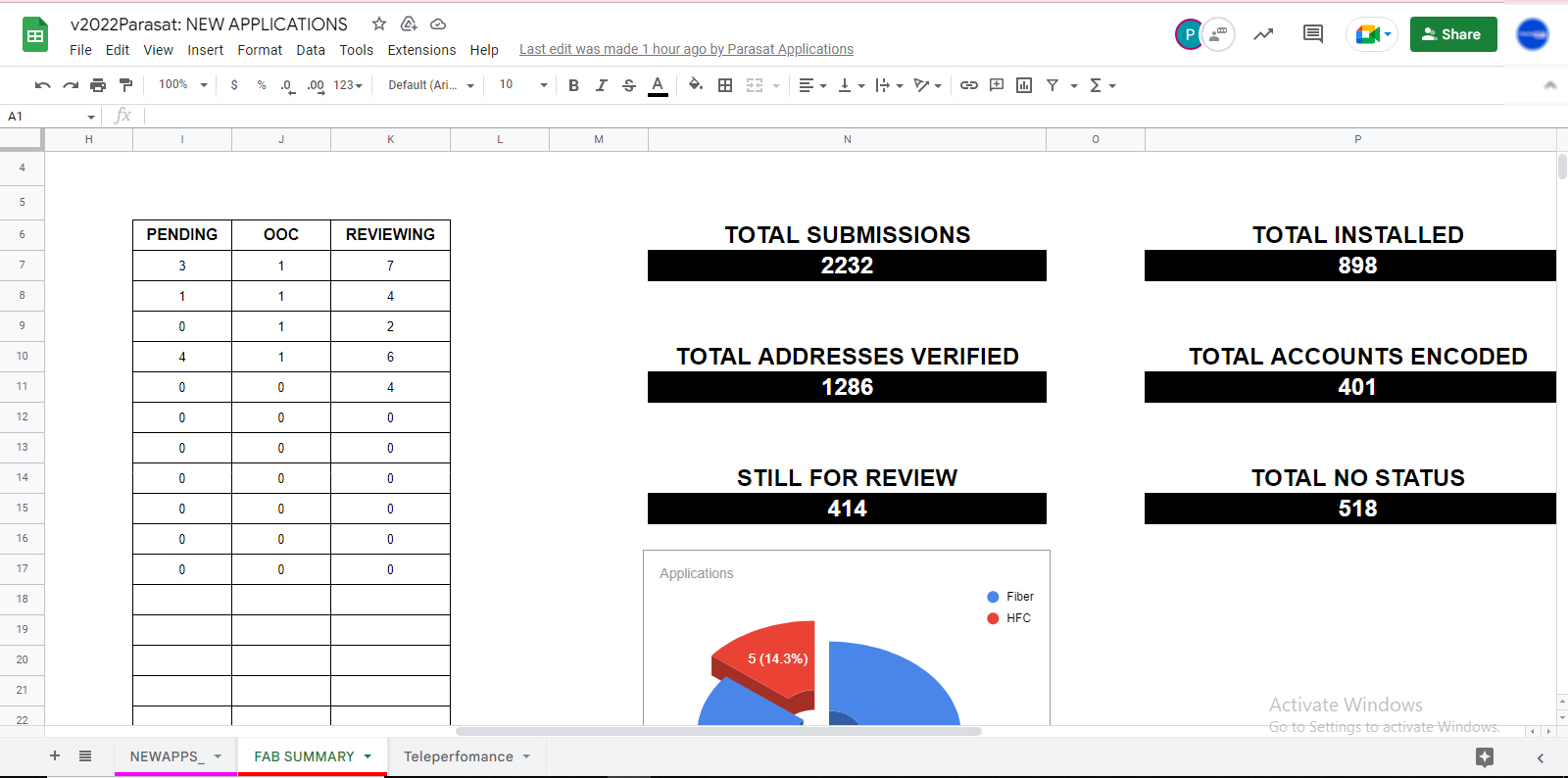Open text rotation dropdown

click(x=927, y=85)
